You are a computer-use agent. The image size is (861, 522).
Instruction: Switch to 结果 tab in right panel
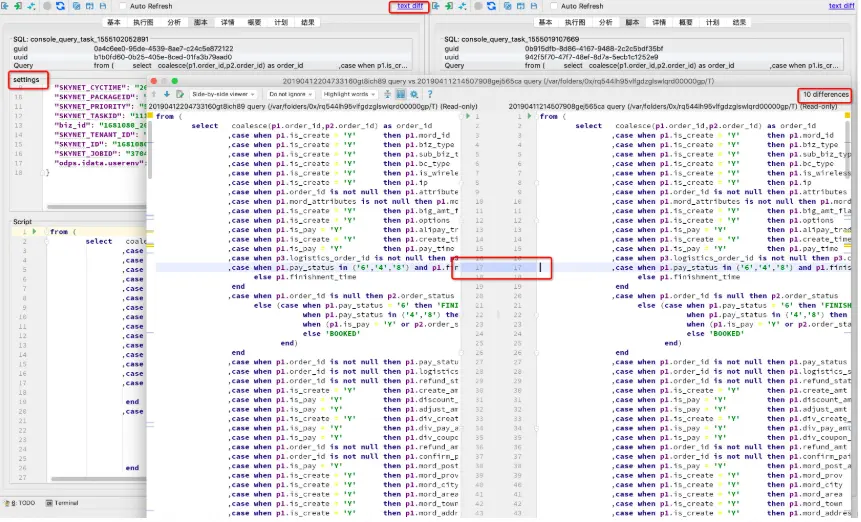(740, 23)
